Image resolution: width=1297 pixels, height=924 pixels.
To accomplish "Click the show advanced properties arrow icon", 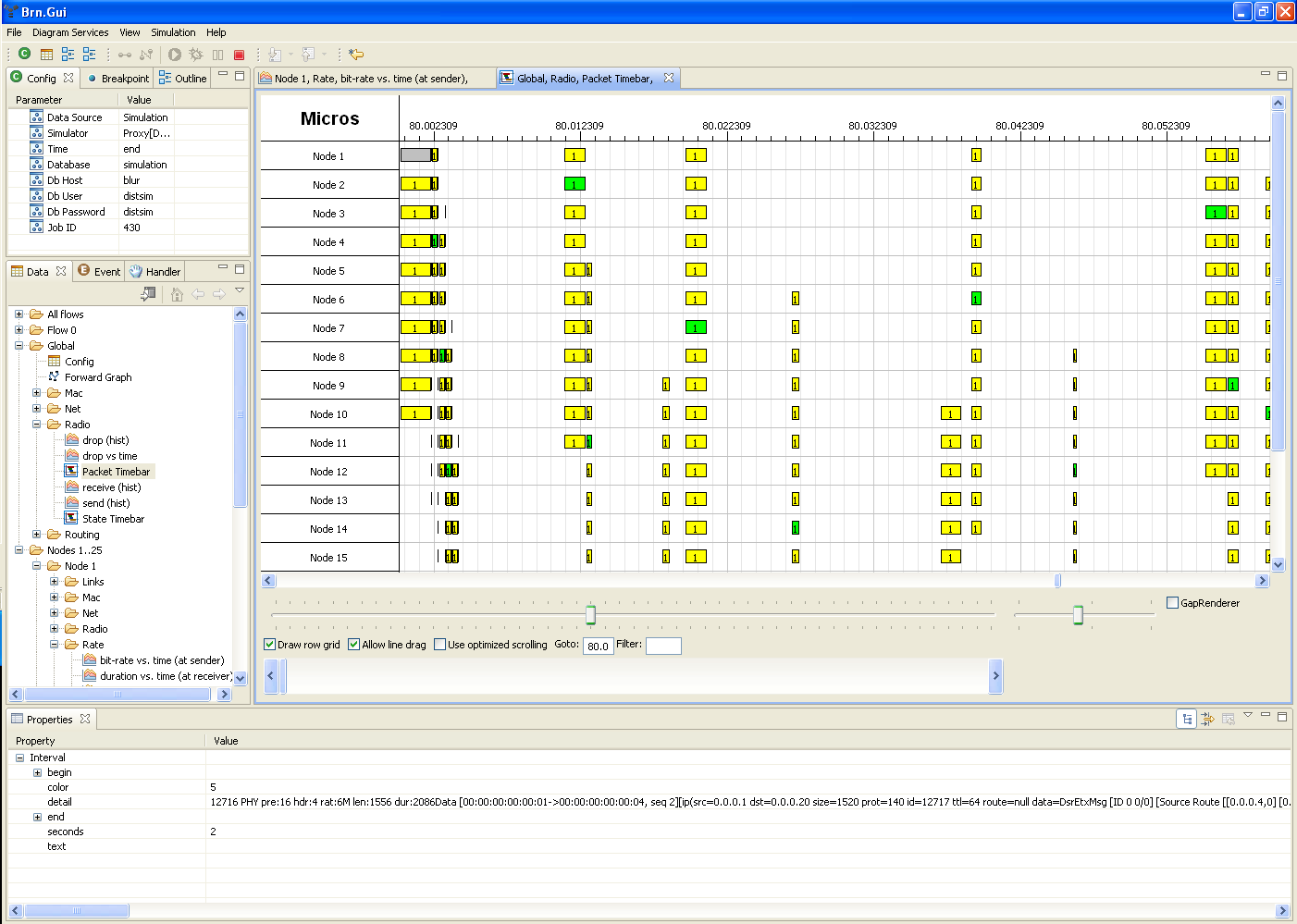I will point(1207,719).
